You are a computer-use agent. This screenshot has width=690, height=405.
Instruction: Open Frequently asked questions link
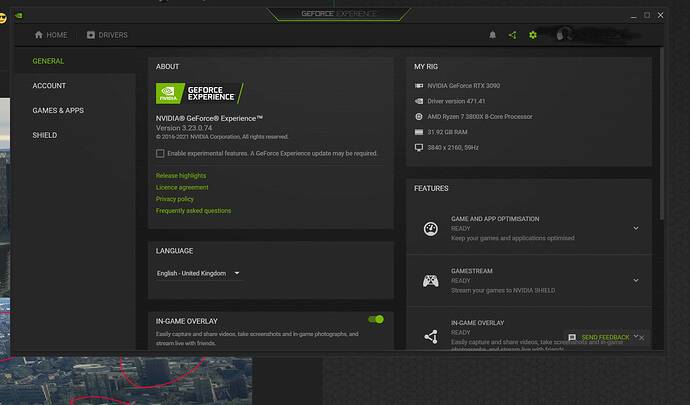(x=193, y=210)
